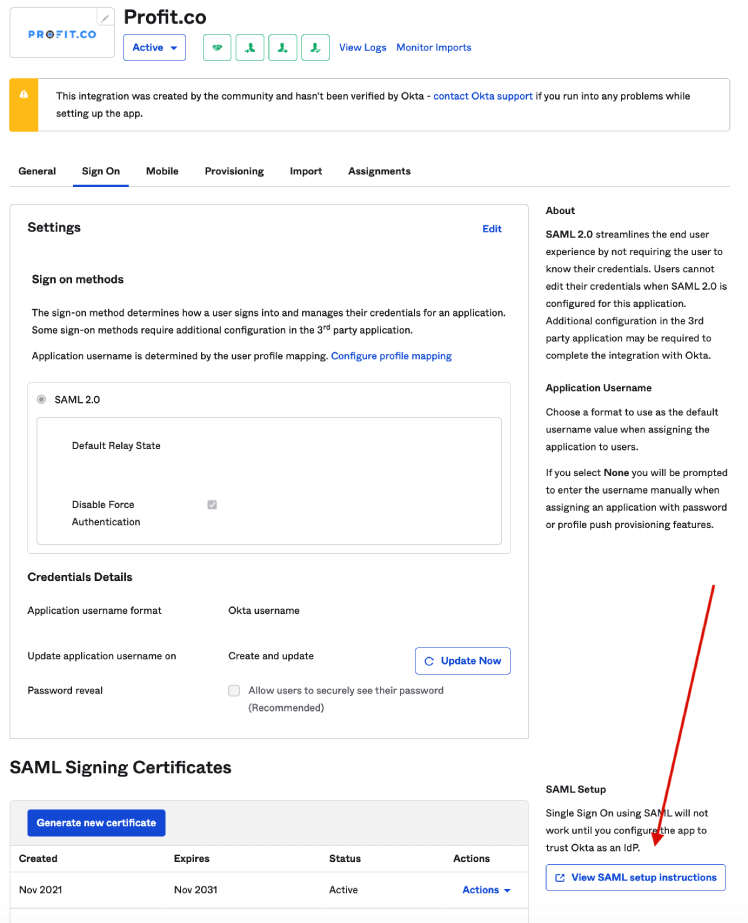Click 'Default Relay State' label
This screenshot has height=923, width=748.
click(x=116, y=446)
